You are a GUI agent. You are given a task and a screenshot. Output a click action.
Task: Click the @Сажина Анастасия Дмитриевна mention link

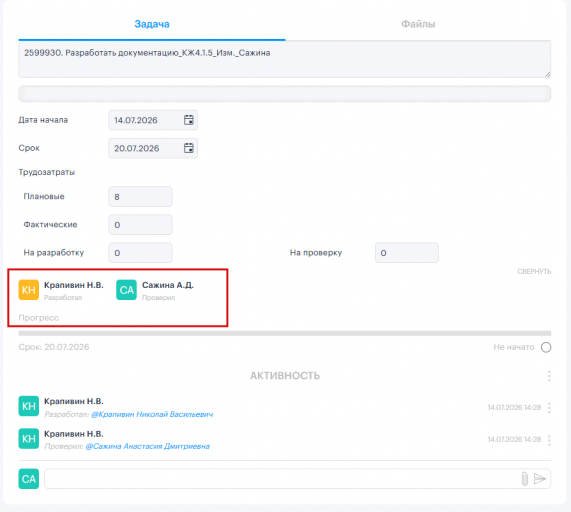147,446
